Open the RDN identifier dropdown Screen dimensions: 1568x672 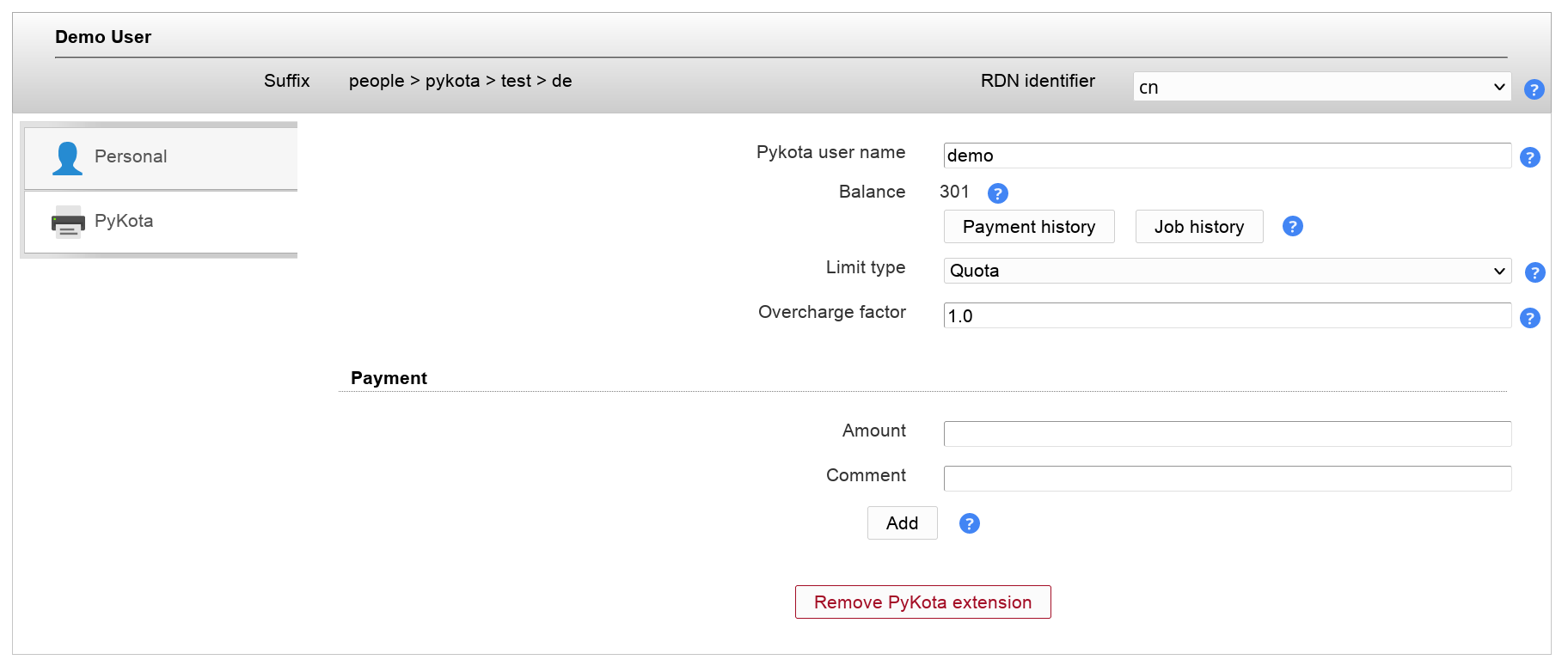(x=1321, y=87)
